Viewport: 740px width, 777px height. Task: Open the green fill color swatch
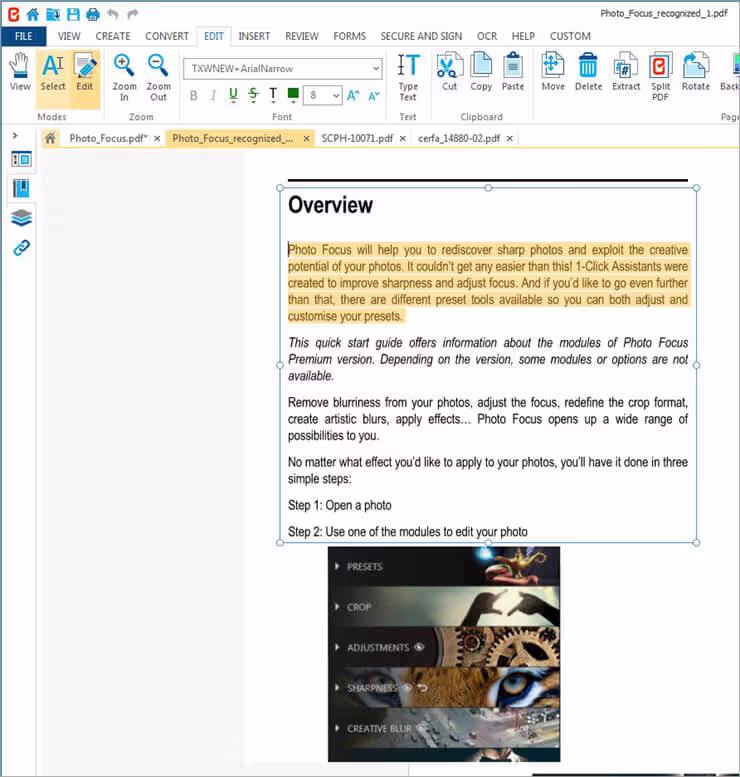(293, 95)
